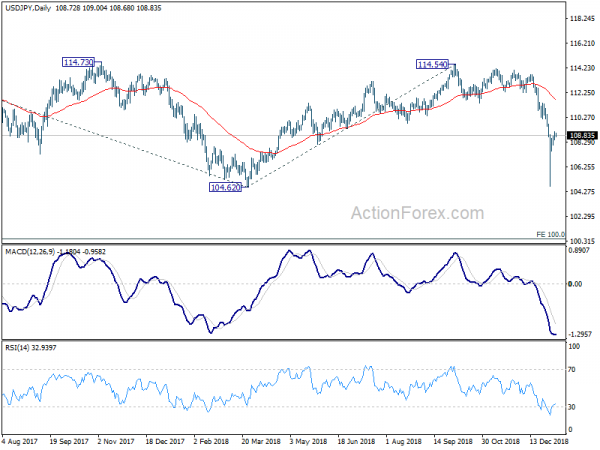Screen dimensions: 600x450
Task: Select the RSI(14) indicator label
Action: tap(16, 347)
